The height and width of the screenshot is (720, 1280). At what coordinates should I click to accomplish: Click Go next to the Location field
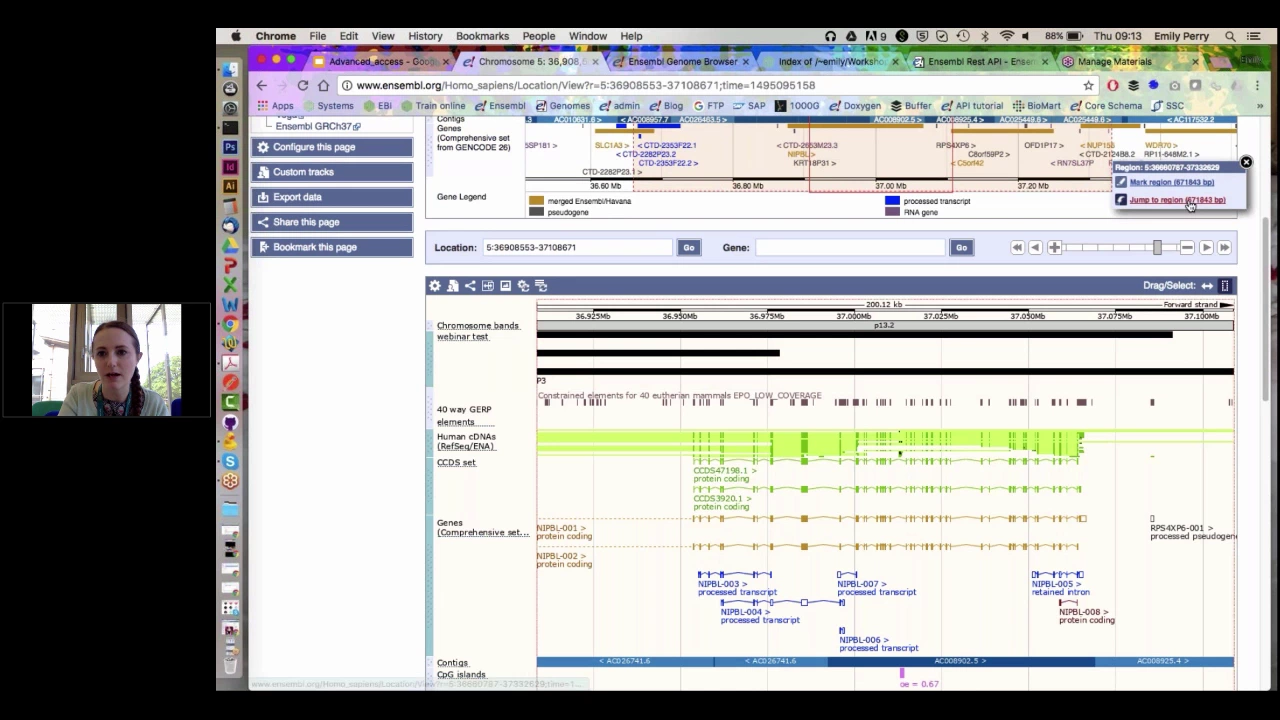688,247
